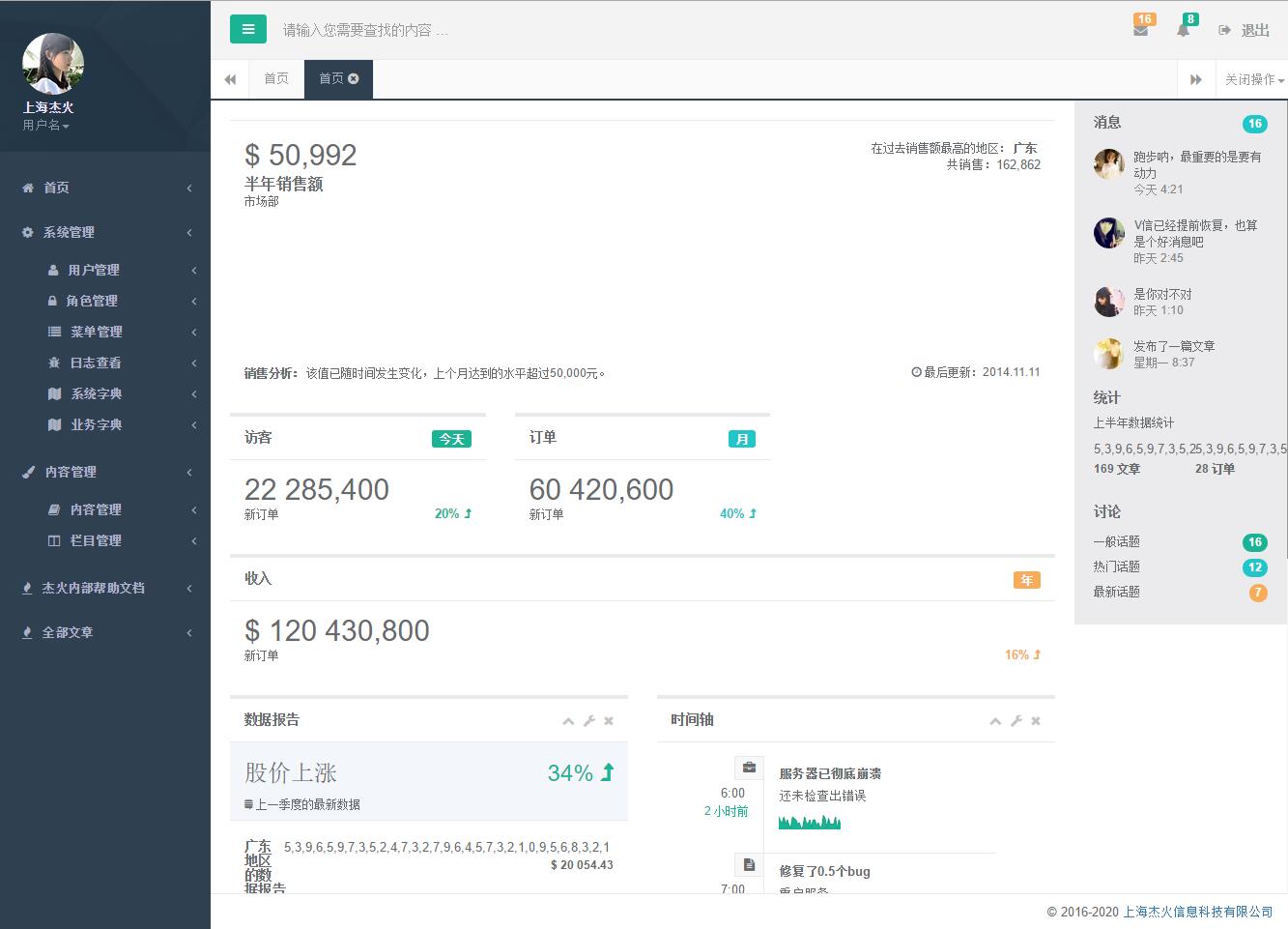
Task: Click the briefcase icon on the timeline
Action: [x=749, y=768]
